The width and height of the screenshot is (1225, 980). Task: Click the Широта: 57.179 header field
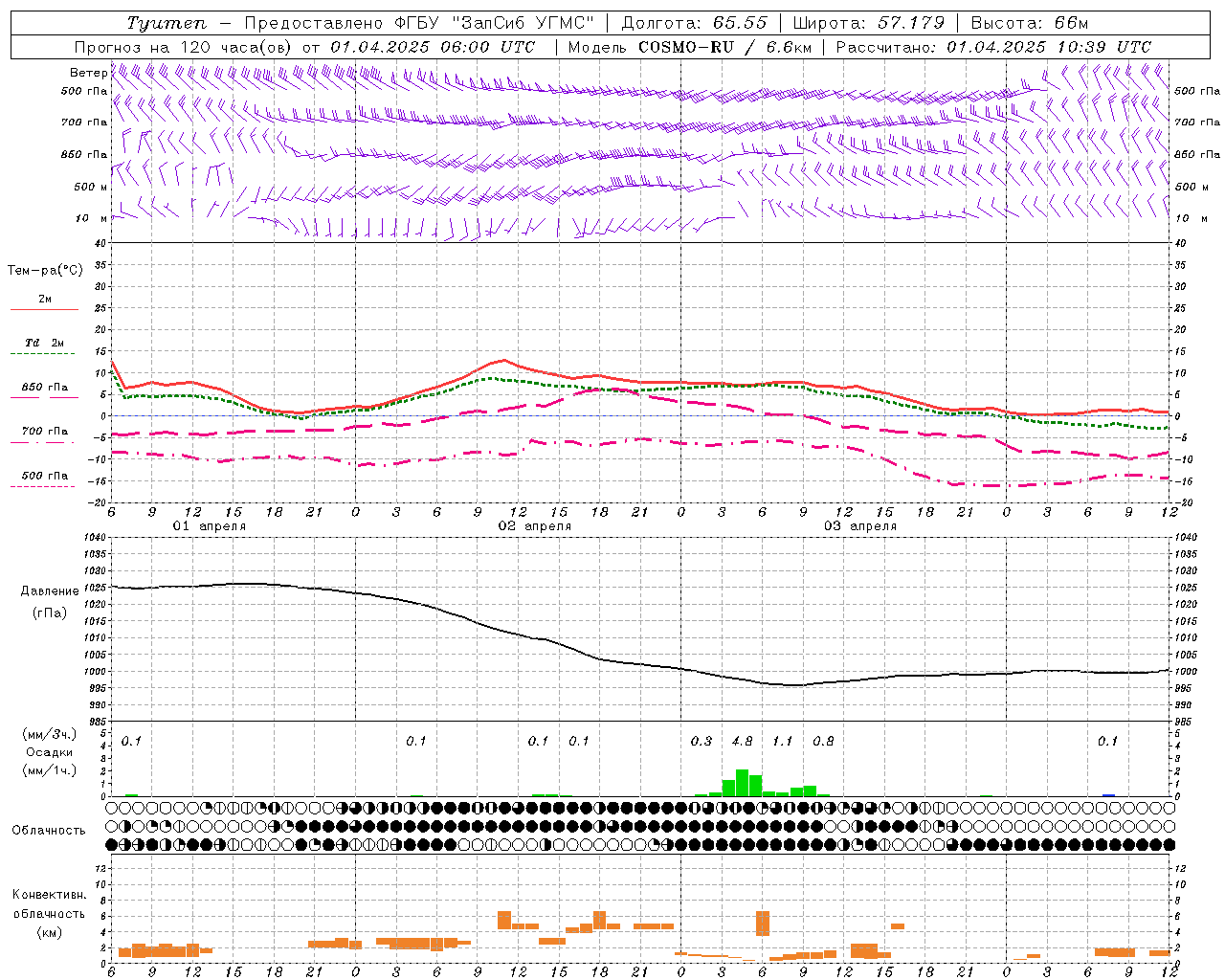click(868, 23)
